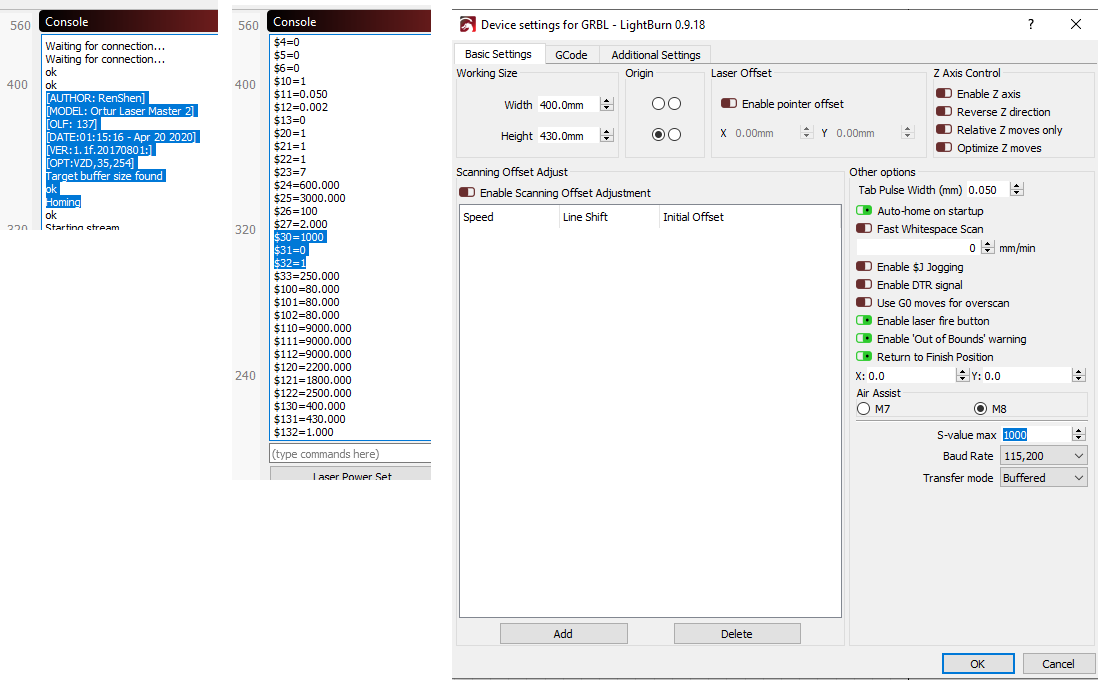The image size is (1112, 696).
Task: Click the Homing console line
Action: coord(63,202)
